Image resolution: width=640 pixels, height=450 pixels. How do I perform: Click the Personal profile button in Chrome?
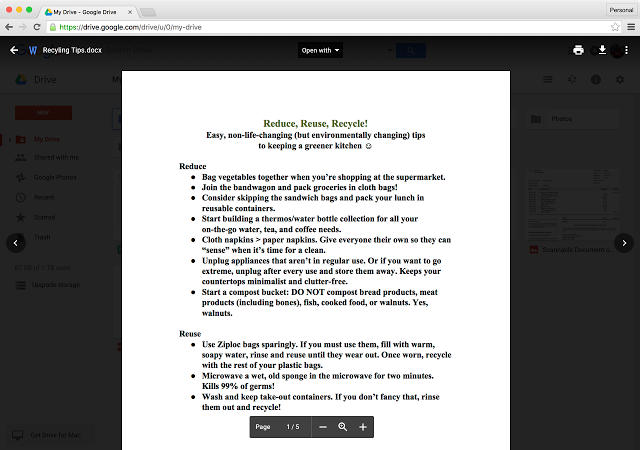(620, 8)
